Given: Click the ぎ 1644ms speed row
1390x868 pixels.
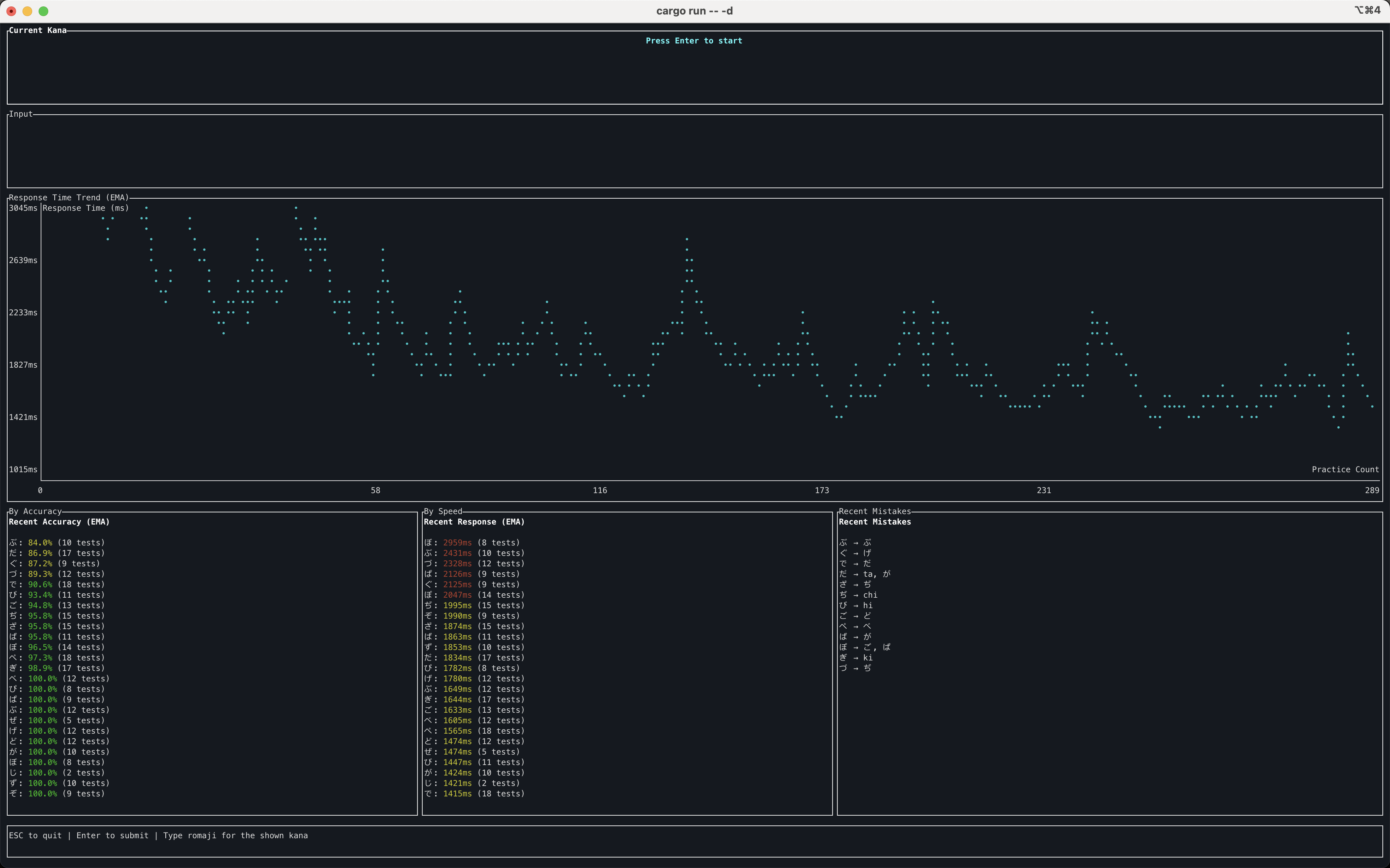Looking at the screenshot, I should coord(474,699).
